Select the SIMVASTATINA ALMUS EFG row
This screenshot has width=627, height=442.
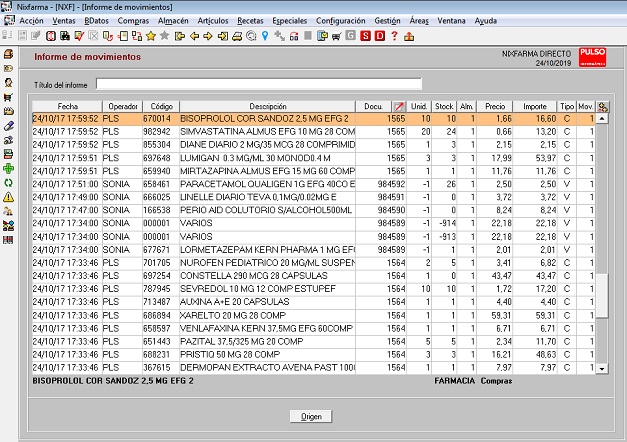[314, 132]
